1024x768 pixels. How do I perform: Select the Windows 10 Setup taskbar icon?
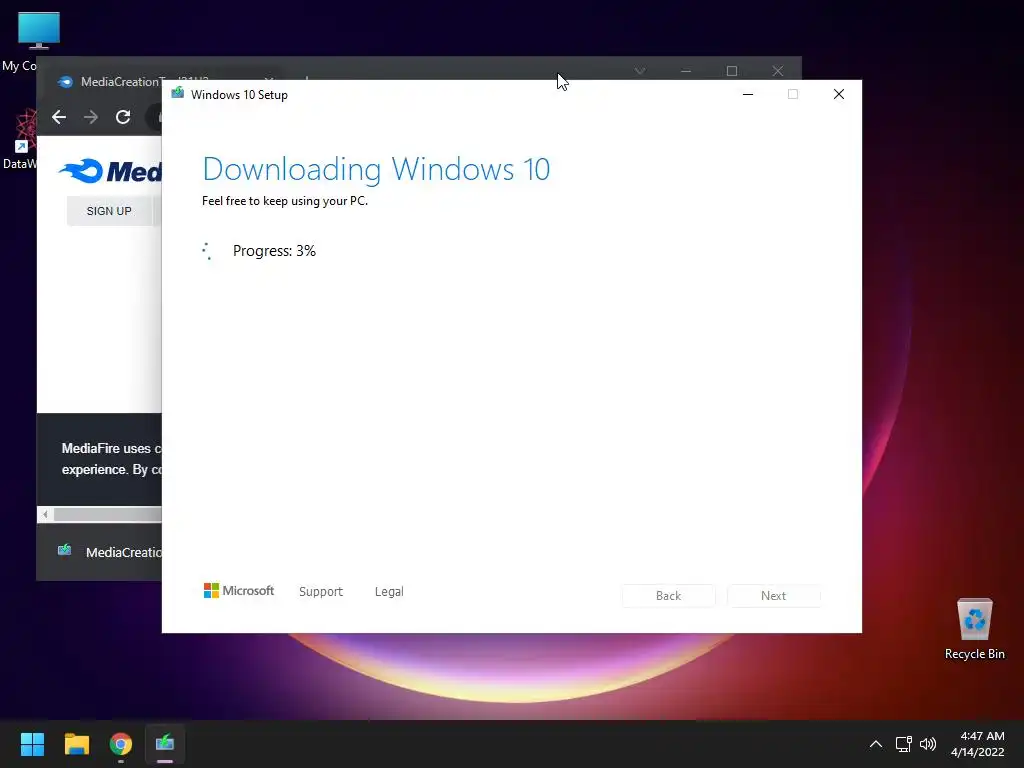[165, 744]
